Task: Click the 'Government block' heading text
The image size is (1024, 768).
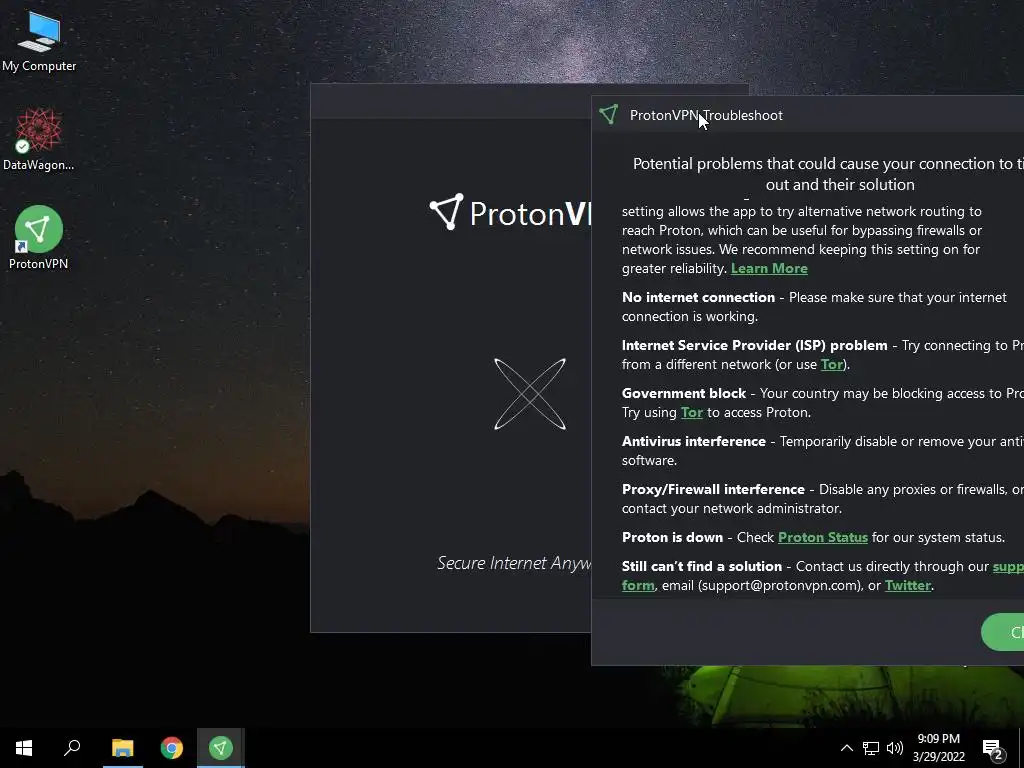Action: point(684,393)
